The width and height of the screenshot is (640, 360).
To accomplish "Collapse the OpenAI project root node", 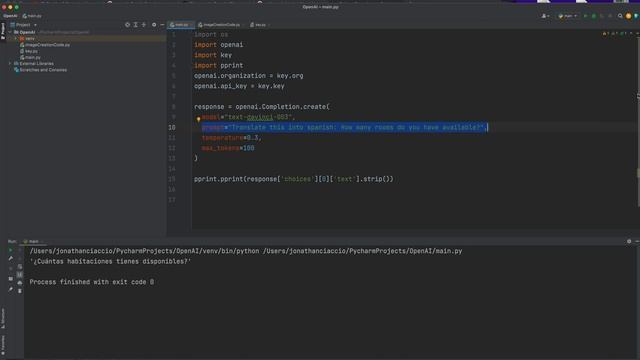I will pos(11,32).
